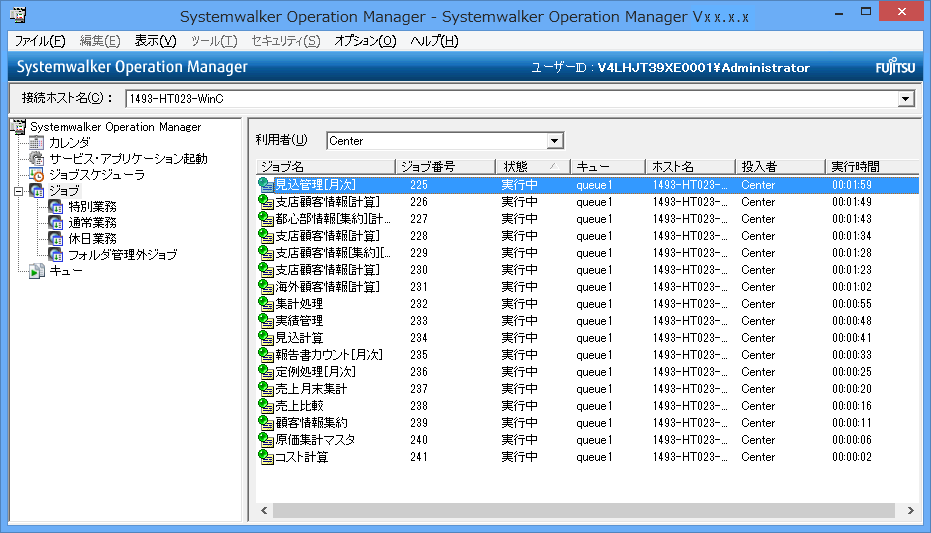The image size is (931, 533).
Task: Select サービス・アプリケーション起動 in the tree
Action: click(128, 158)
